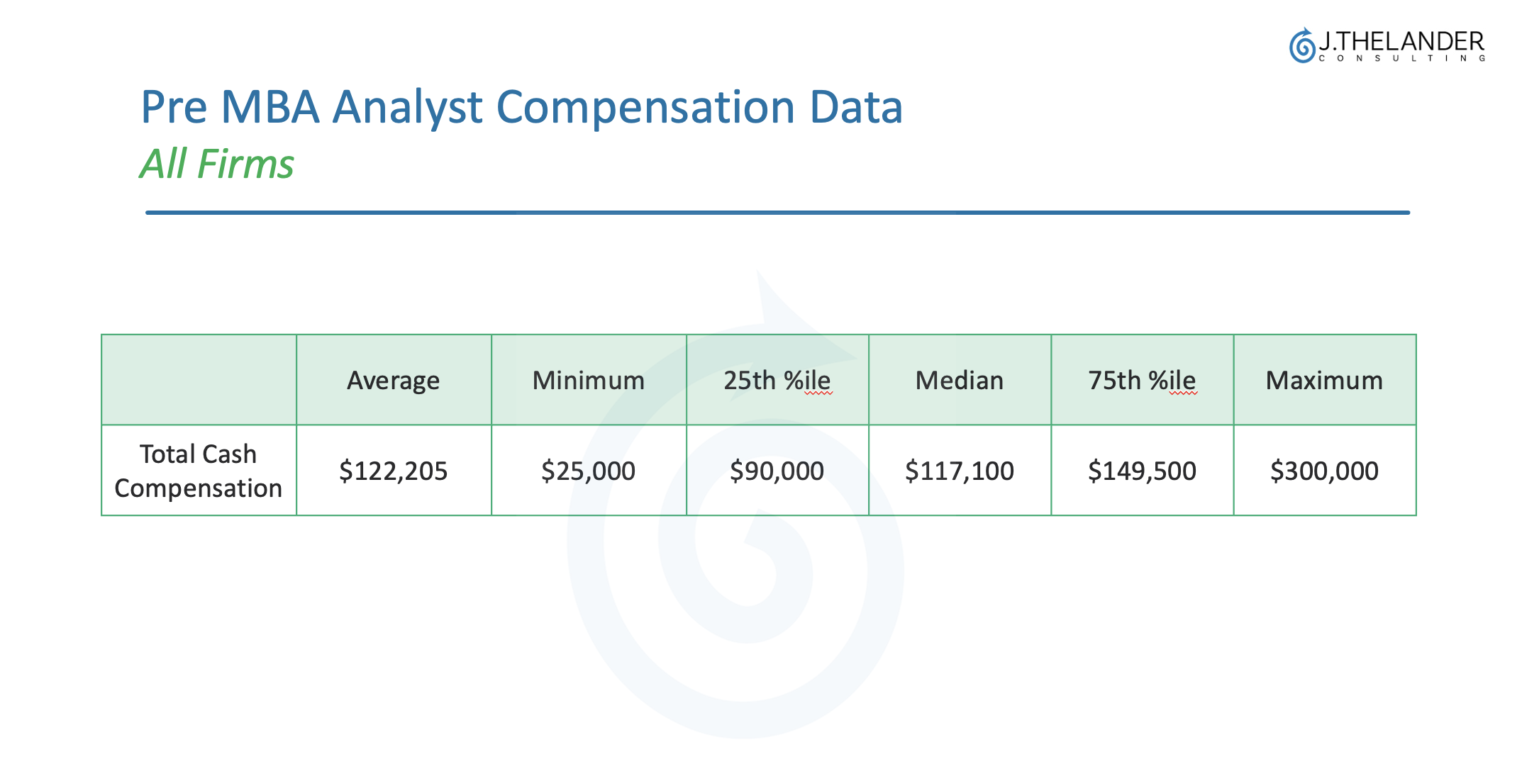Click the 'Average' column header
The image size is (1522, 784).
point(393,381)
